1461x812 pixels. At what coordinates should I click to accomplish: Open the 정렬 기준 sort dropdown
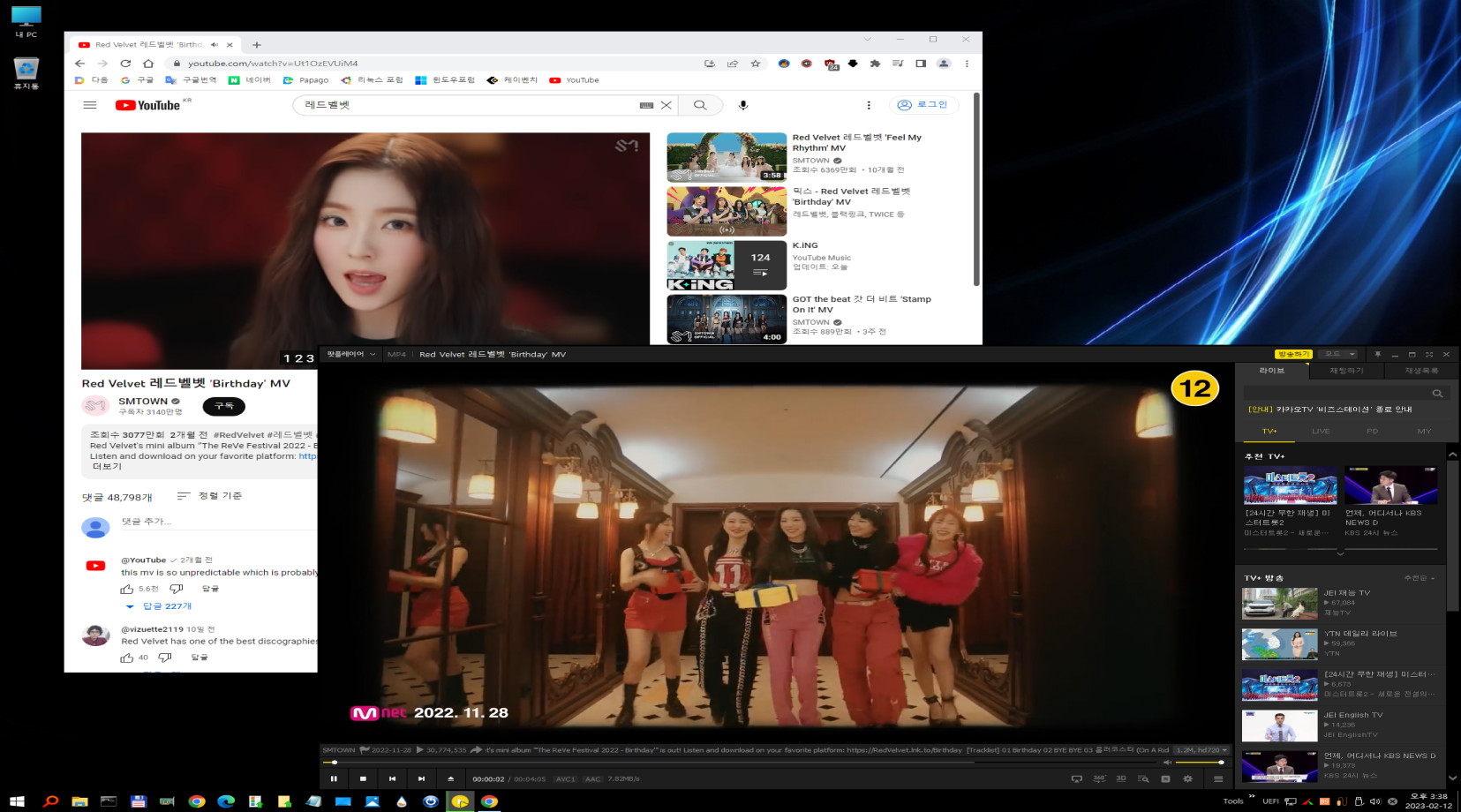210,496
